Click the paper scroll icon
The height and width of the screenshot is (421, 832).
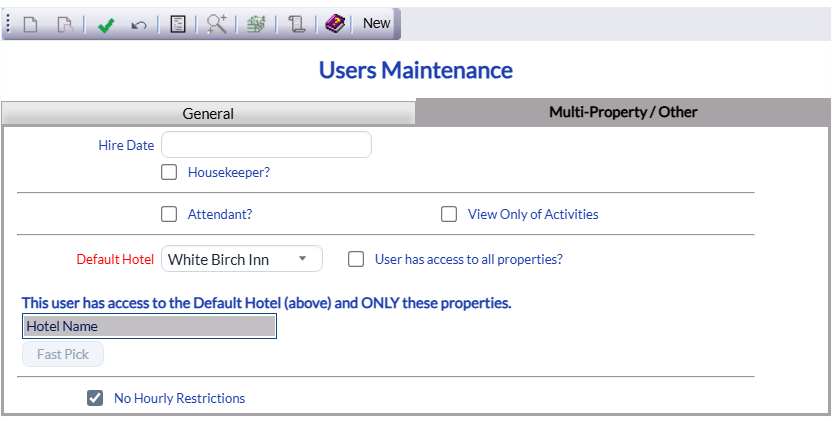pos(296,24)
